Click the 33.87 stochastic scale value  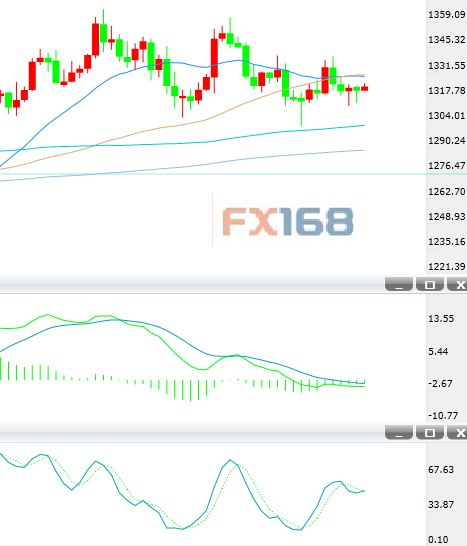click(x=441, y=505)
